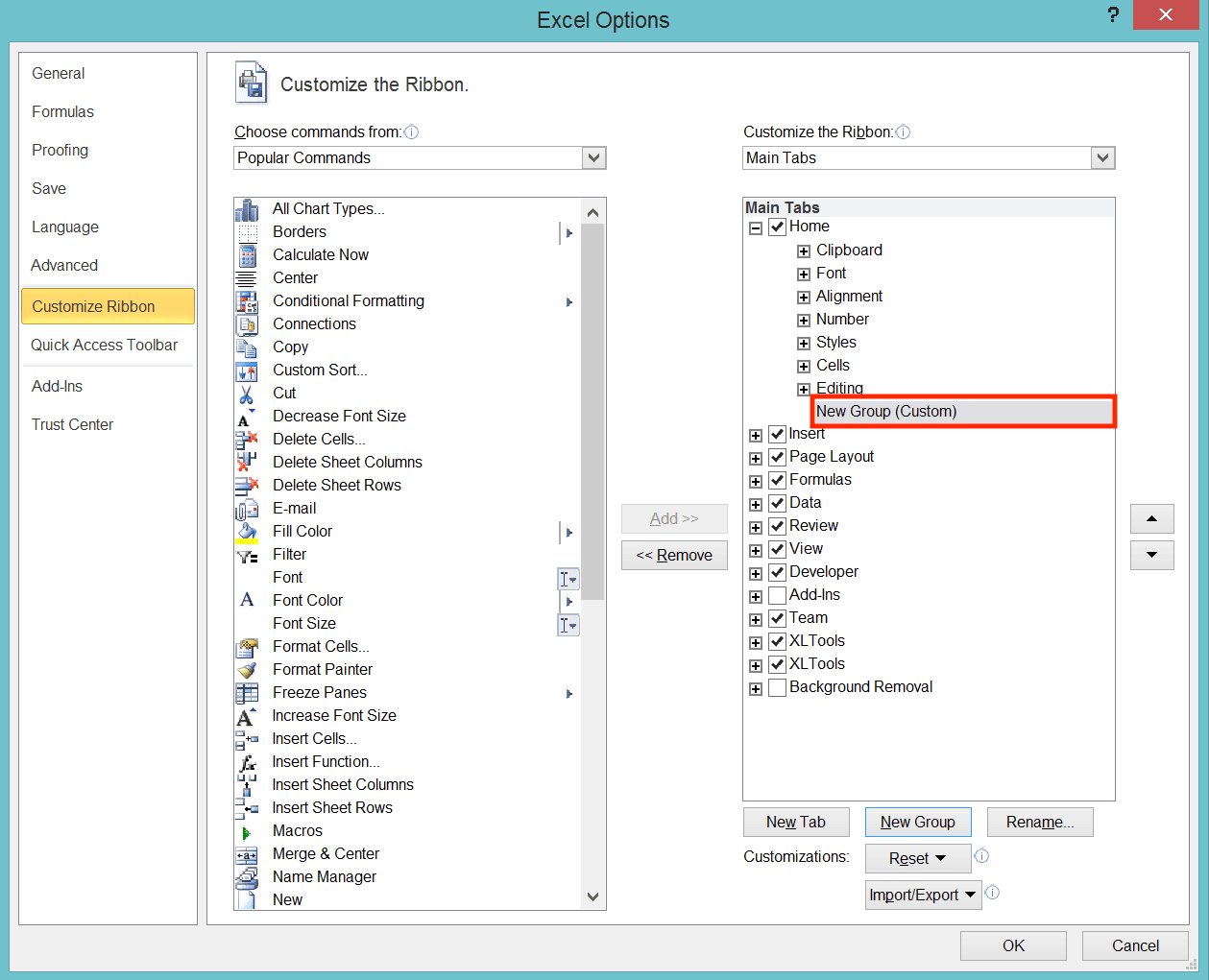
Task: Expand the Review tab node
Action: [756, 528]
